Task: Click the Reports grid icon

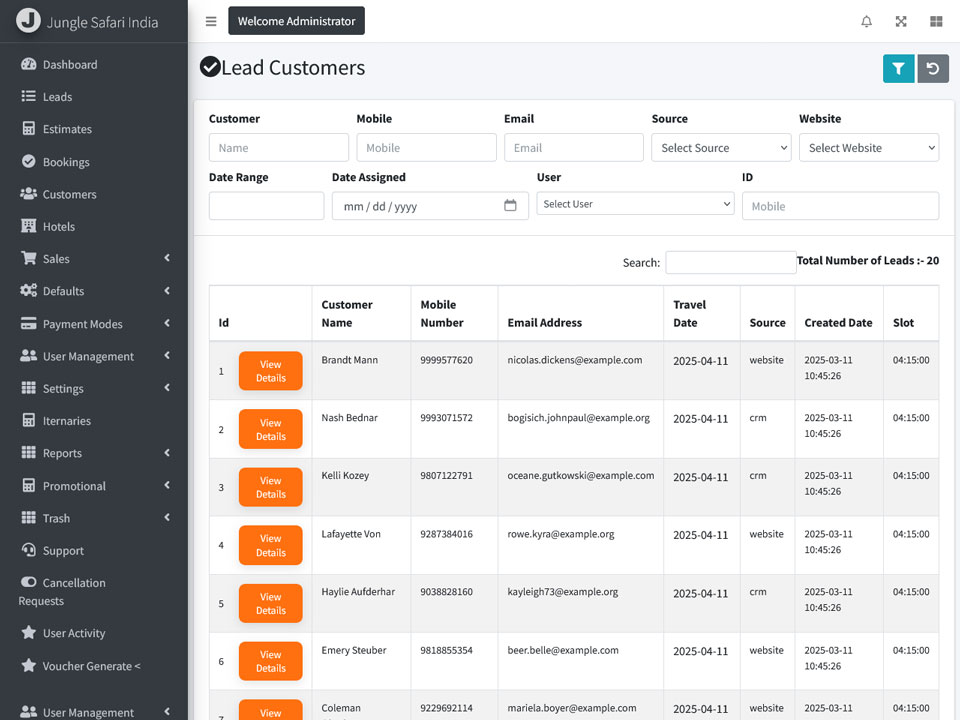Action: coord(28,453)
